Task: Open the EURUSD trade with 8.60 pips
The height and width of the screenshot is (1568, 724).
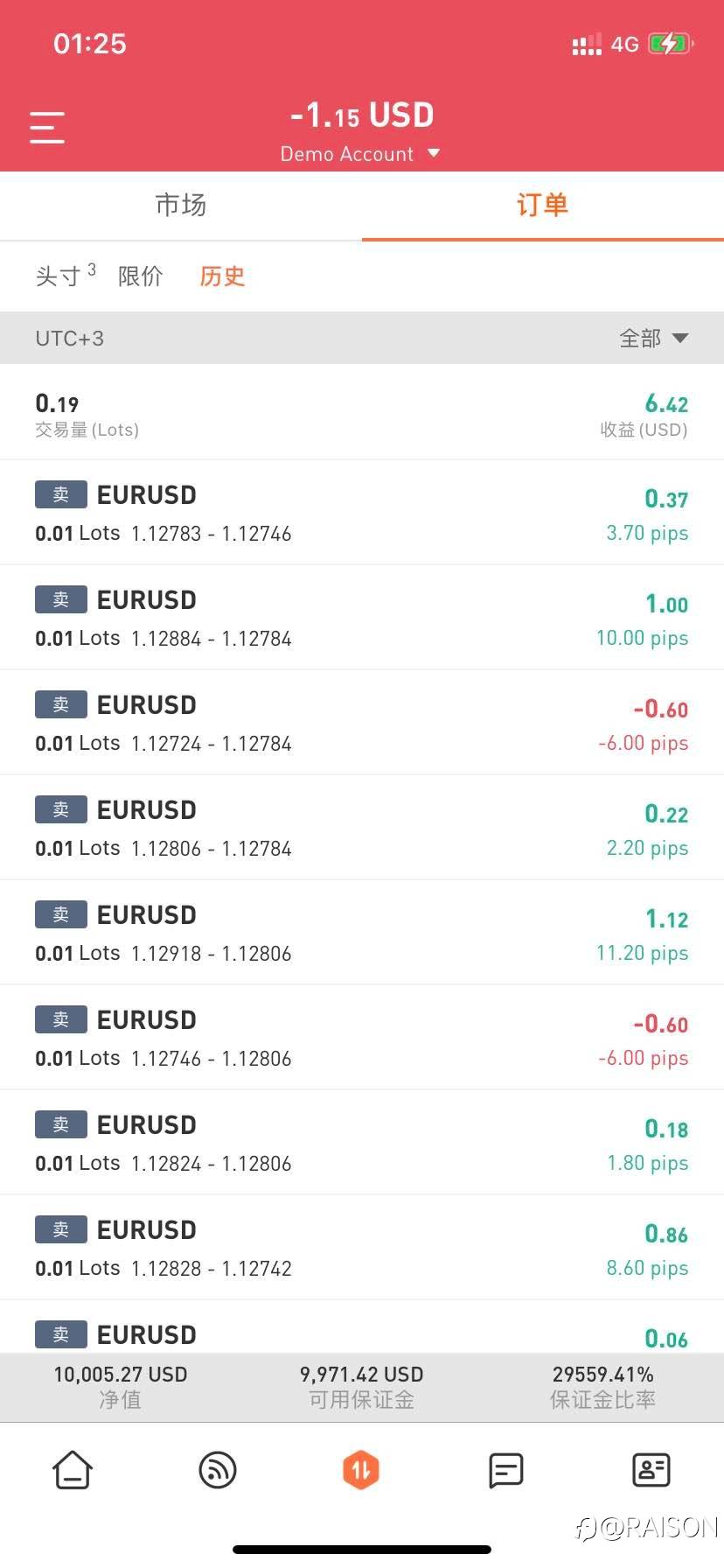Action: [361, 1248]
